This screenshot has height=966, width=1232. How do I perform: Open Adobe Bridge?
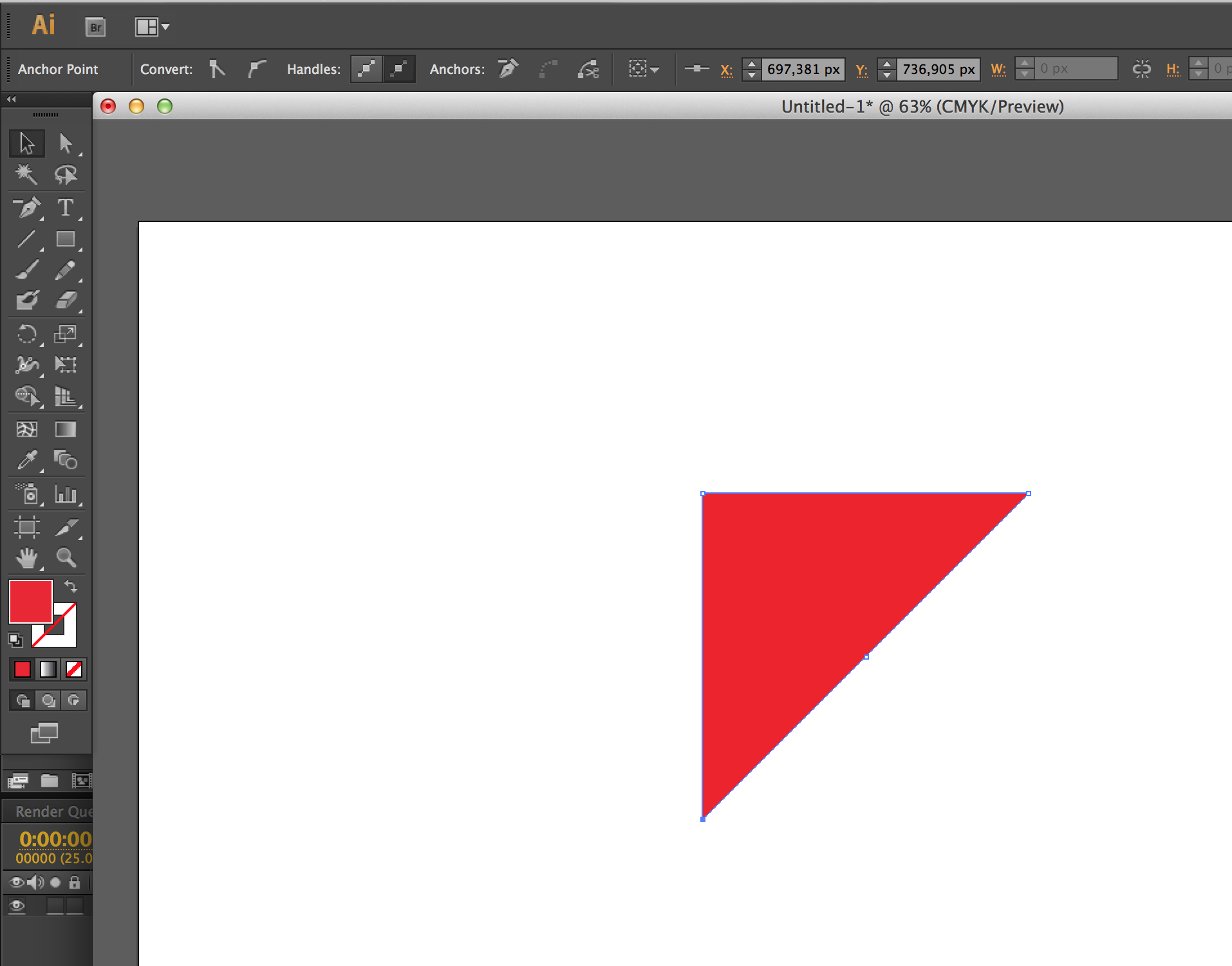click(x=95, y=27)
